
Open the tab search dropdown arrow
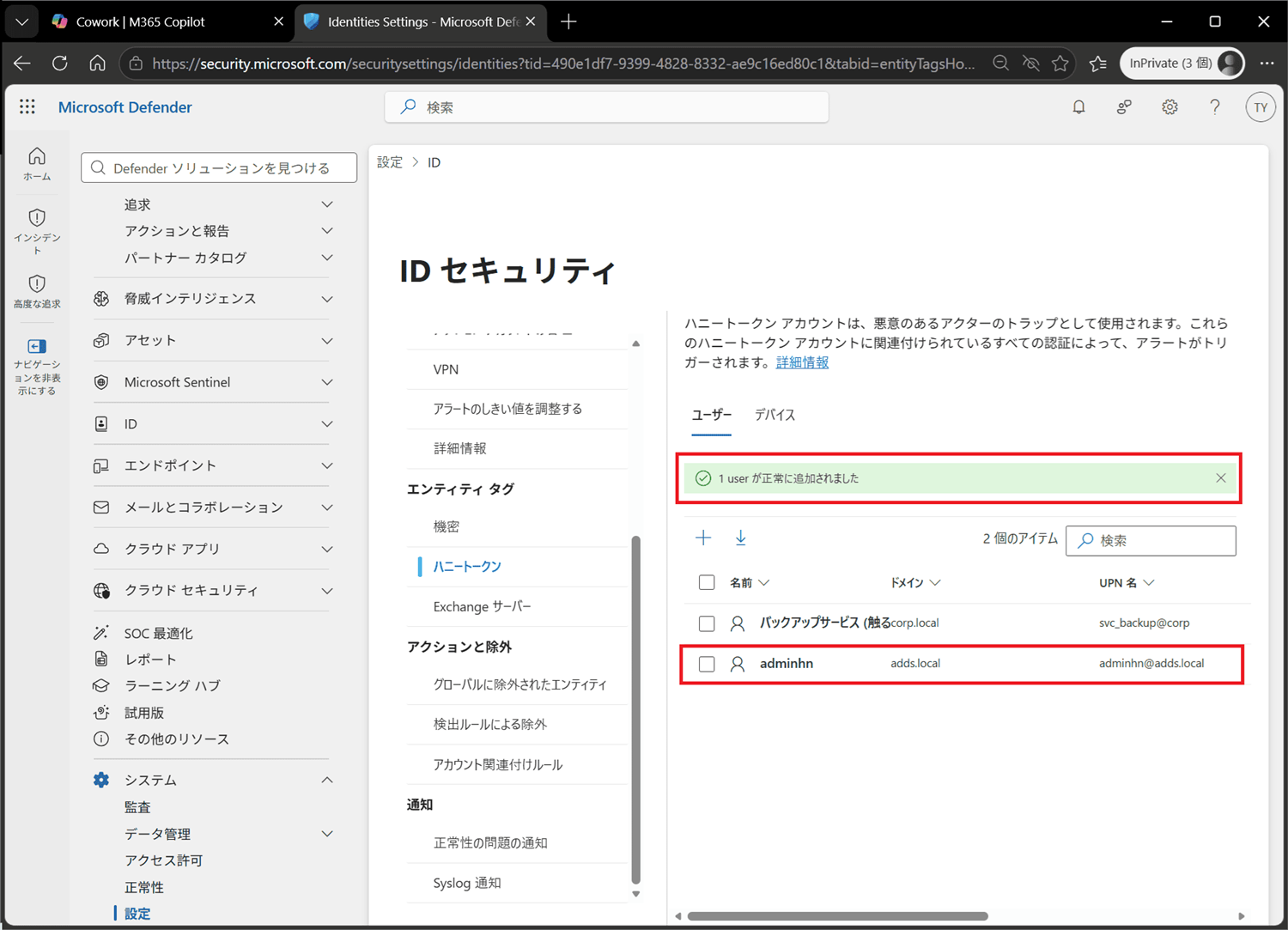[x=21, y=21]
